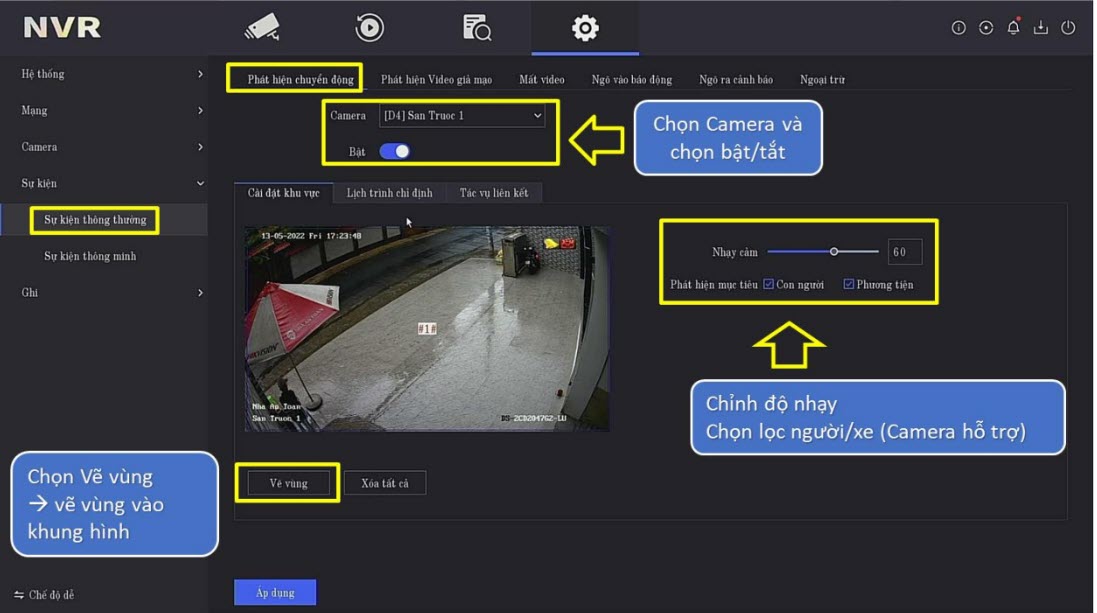The width and height of the screenshot is (1097, 613).
Task: Expand the Mạng sidebar section
Action: coord(110,110)
